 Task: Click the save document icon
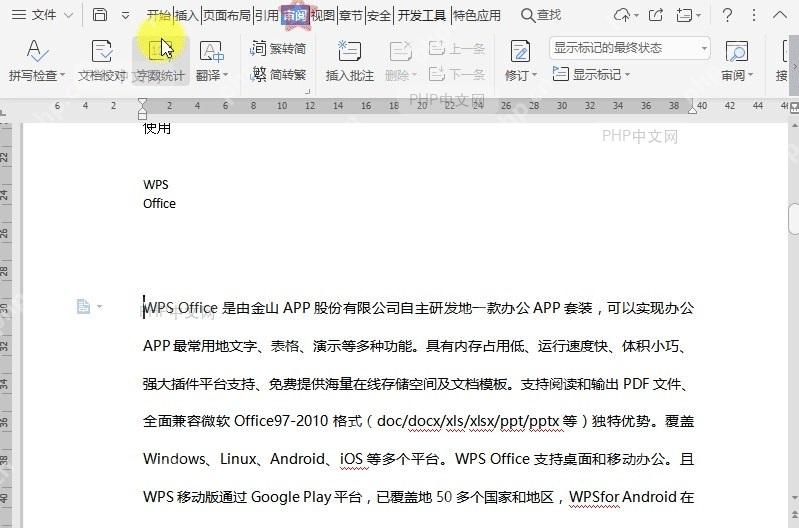coord(100,15)
